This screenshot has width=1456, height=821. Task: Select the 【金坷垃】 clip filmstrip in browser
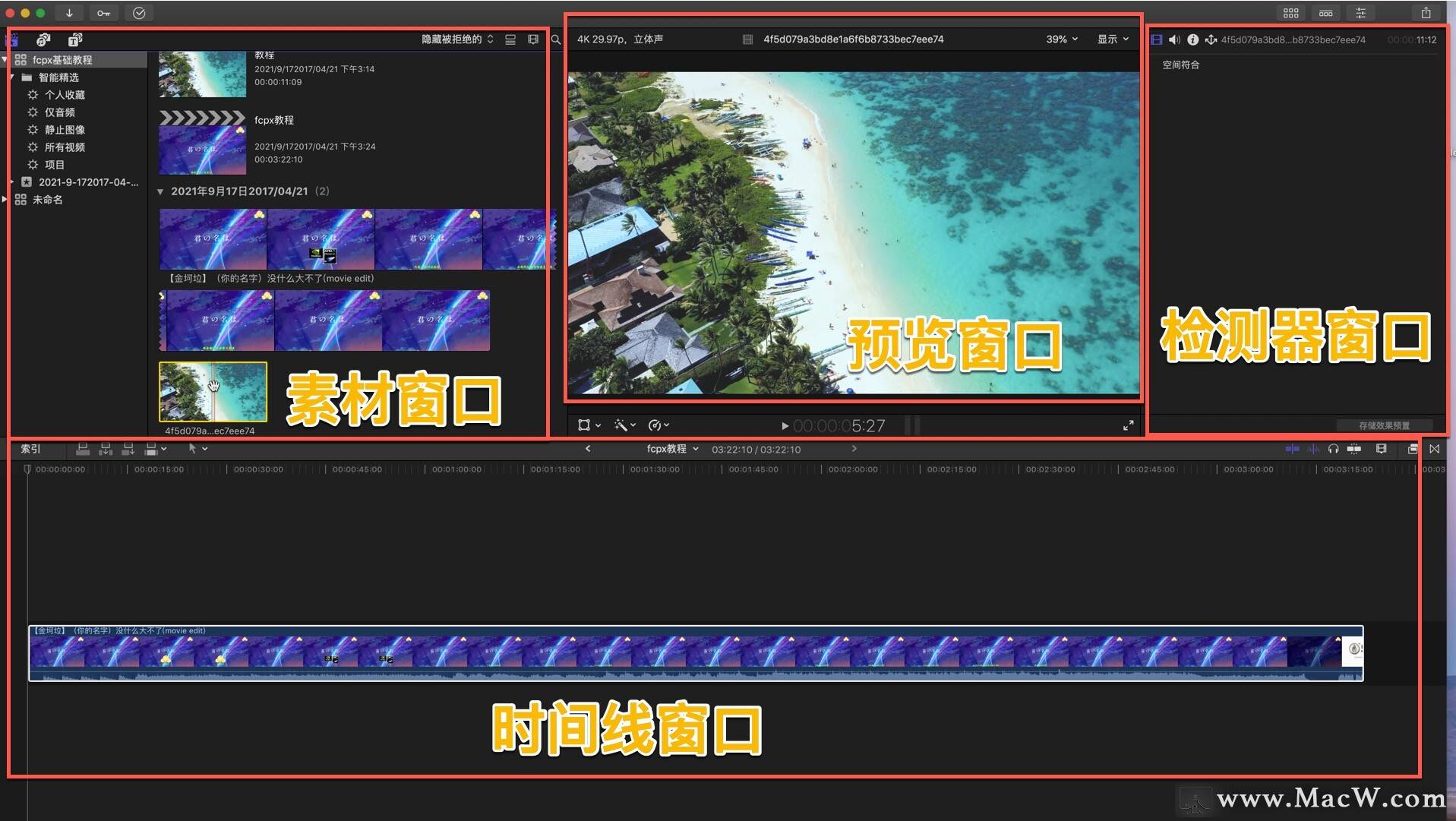coord(357,239)
